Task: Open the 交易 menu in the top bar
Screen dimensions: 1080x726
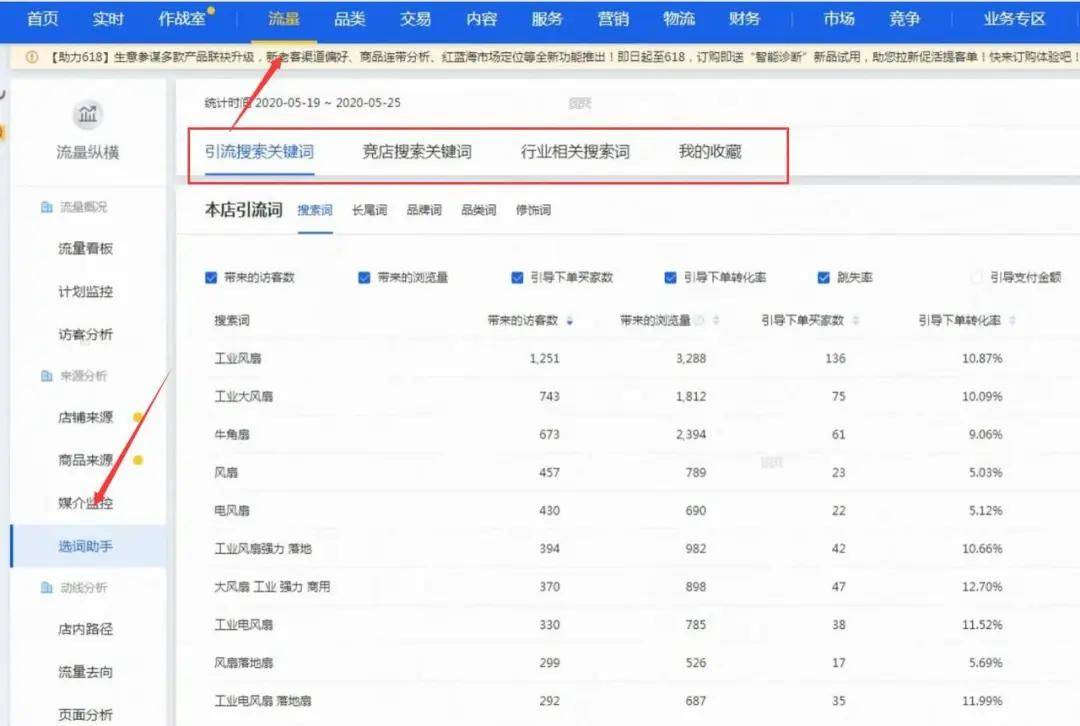Action: [416, 18]
